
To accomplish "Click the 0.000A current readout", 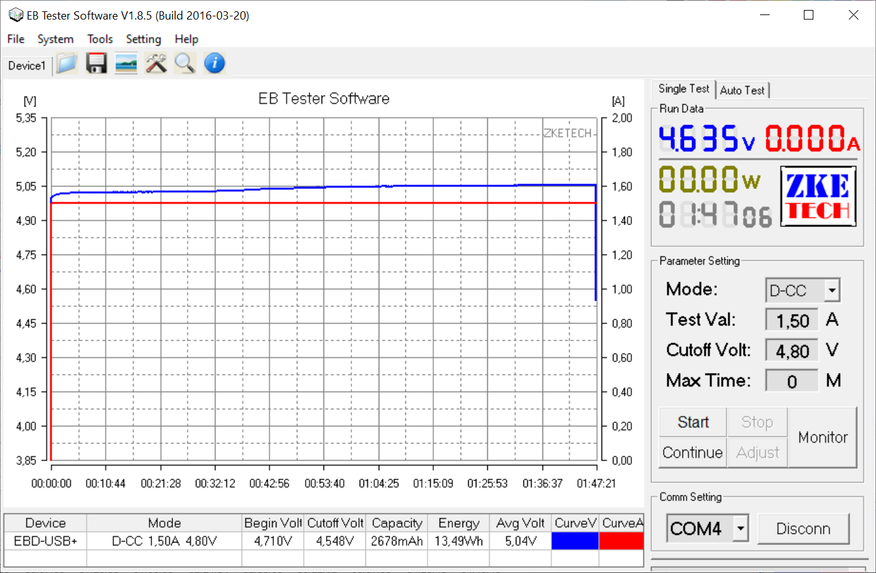I will click(812, 139).
